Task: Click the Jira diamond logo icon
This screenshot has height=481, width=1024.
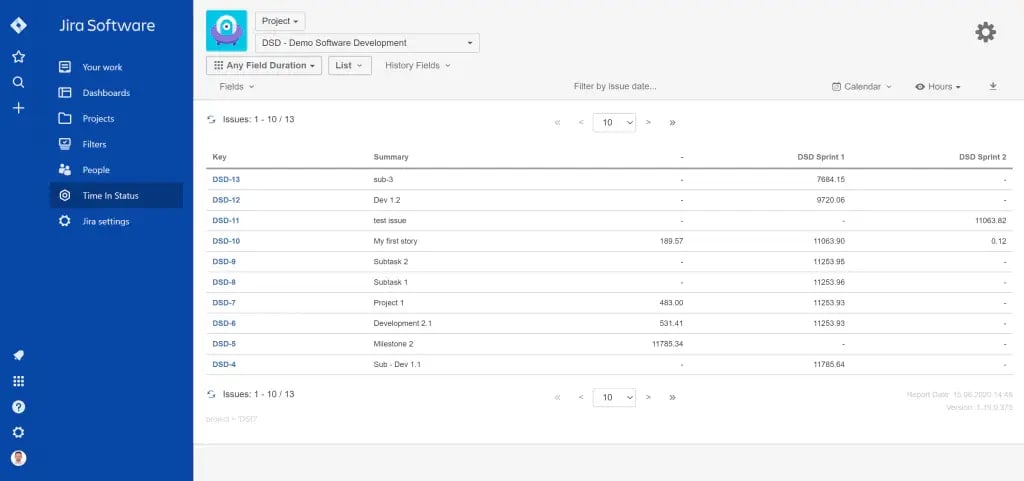Action: coord(18,25)
